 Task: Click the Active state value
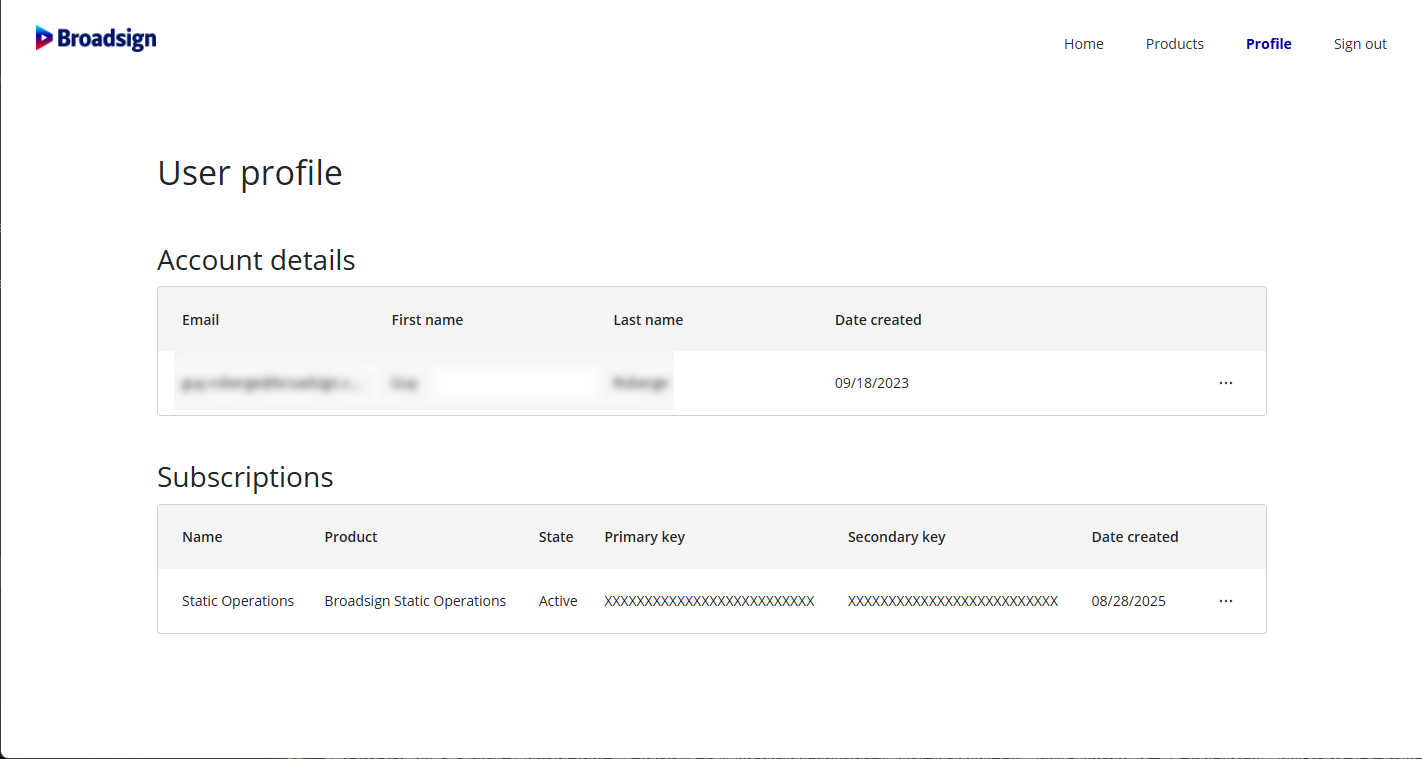click(558, 601)
